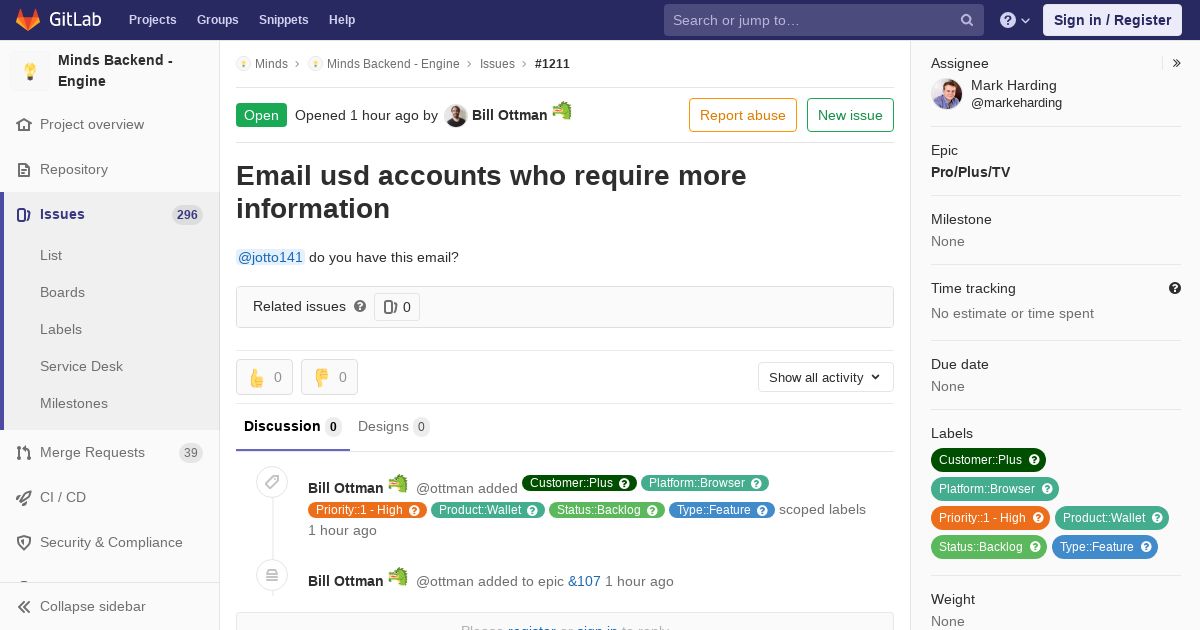This screenshot has width=1200, height=630.
Task: Open the Service Desk sidebar item
Action: tap(81, 366)
